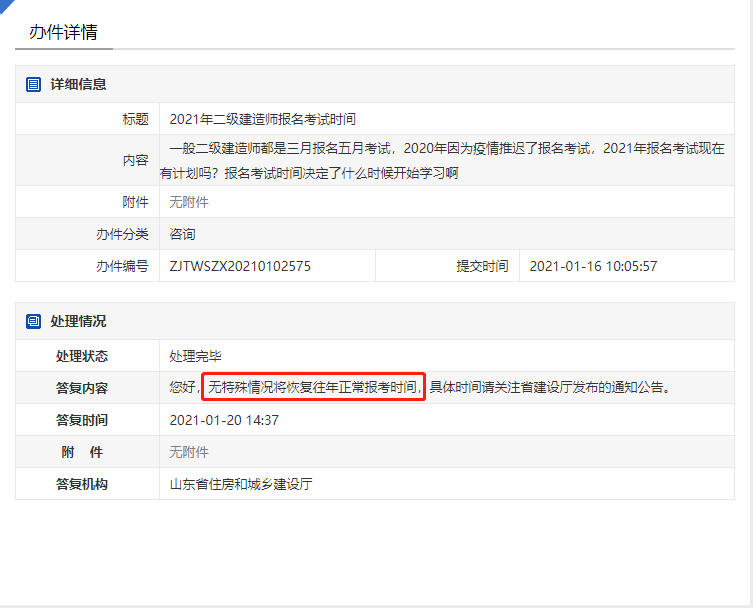This screenshot has height=608, width=753.
Task: Click the 详细信息 header text
Action: [x=78, y=85]
